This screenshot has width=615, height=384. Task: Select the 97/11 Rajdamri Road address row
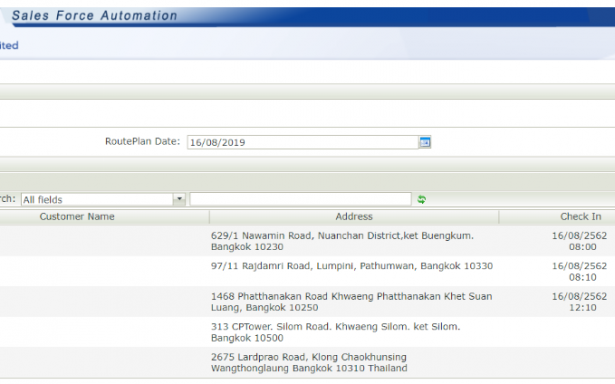click(308, 271)
